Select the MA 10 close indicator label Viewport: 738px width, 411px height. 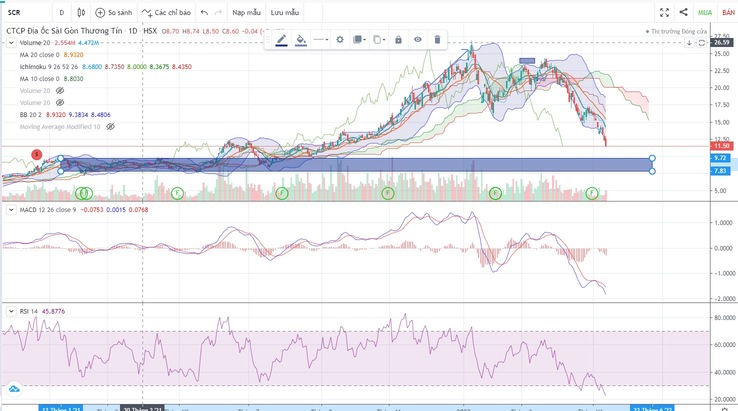[x=40, y=79]
